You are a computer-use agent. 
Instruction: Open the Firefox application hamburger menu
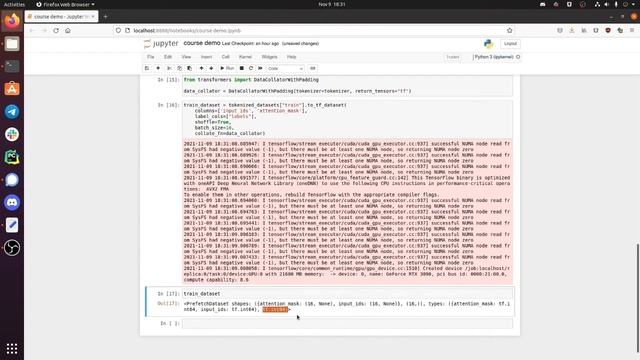tap(632, 31)
